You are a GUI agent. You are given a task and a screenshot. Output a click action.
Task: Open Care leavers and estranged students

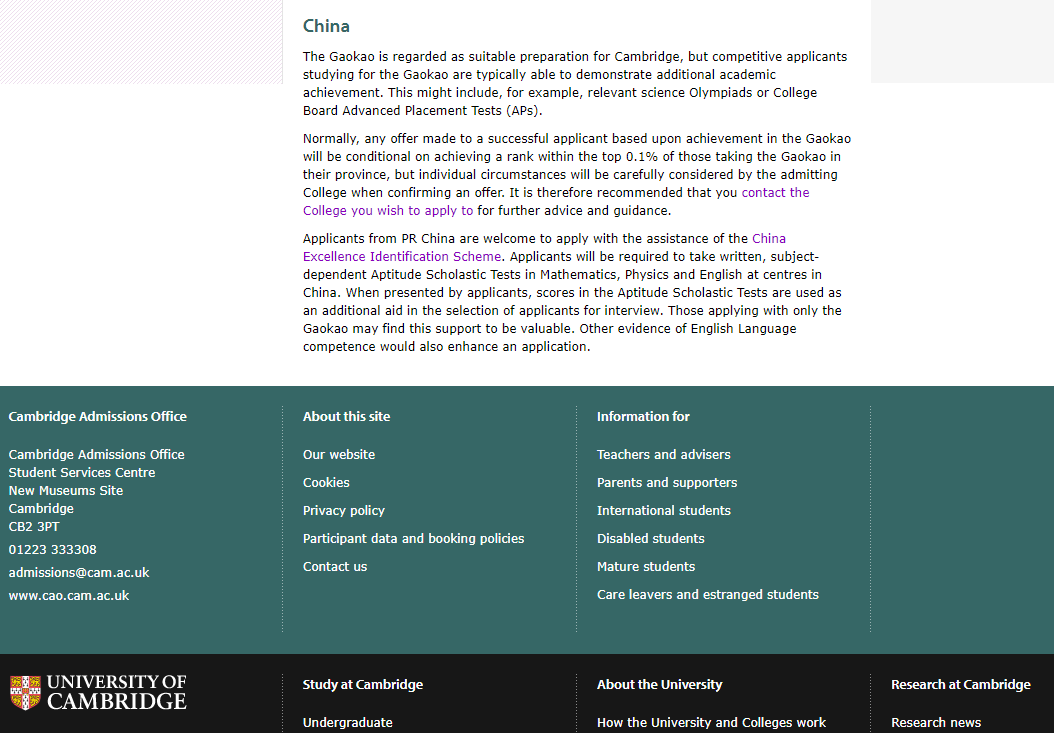tap(708, 595)
